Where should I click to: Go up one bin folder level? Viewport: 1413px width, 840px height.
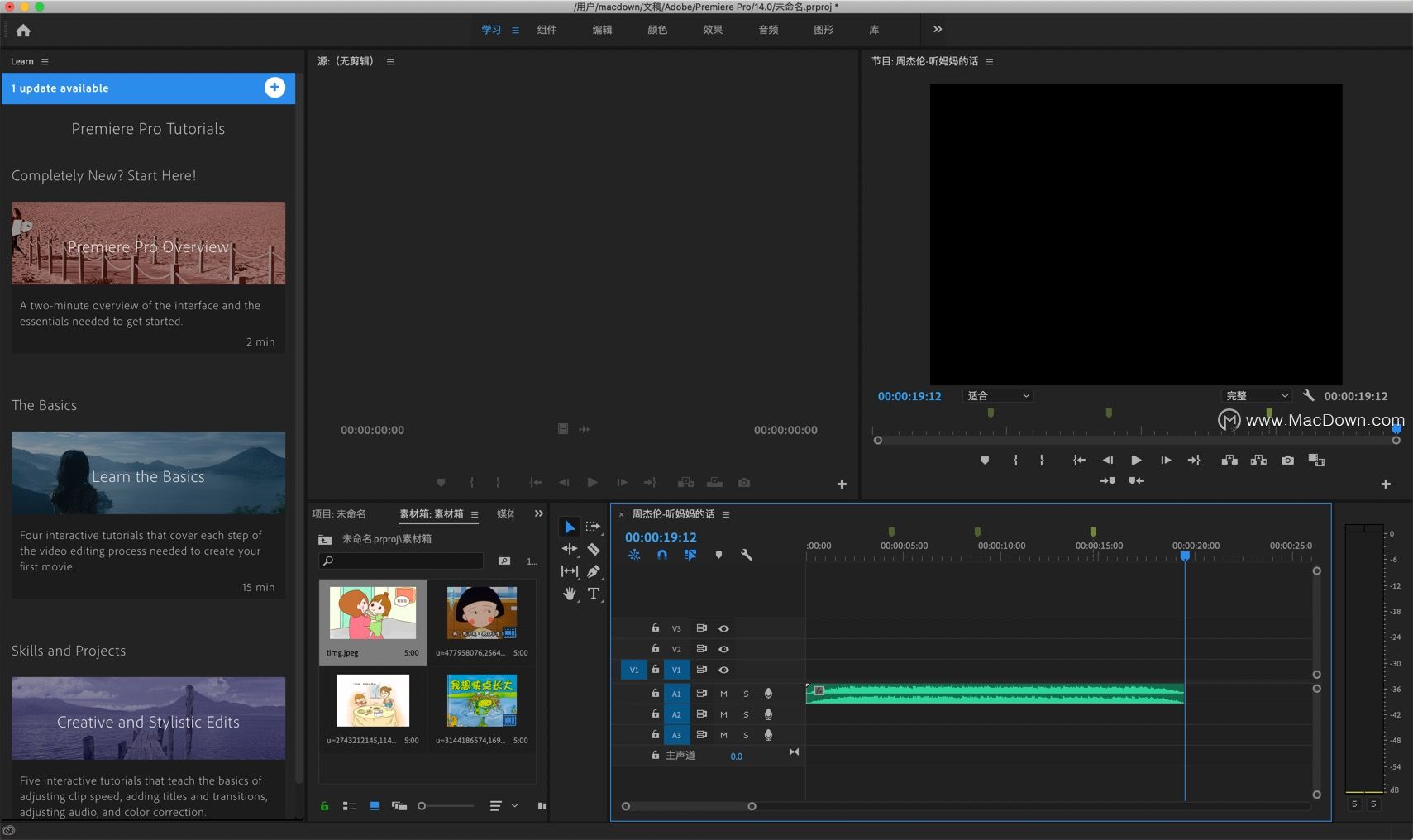[x=325, y=539]
